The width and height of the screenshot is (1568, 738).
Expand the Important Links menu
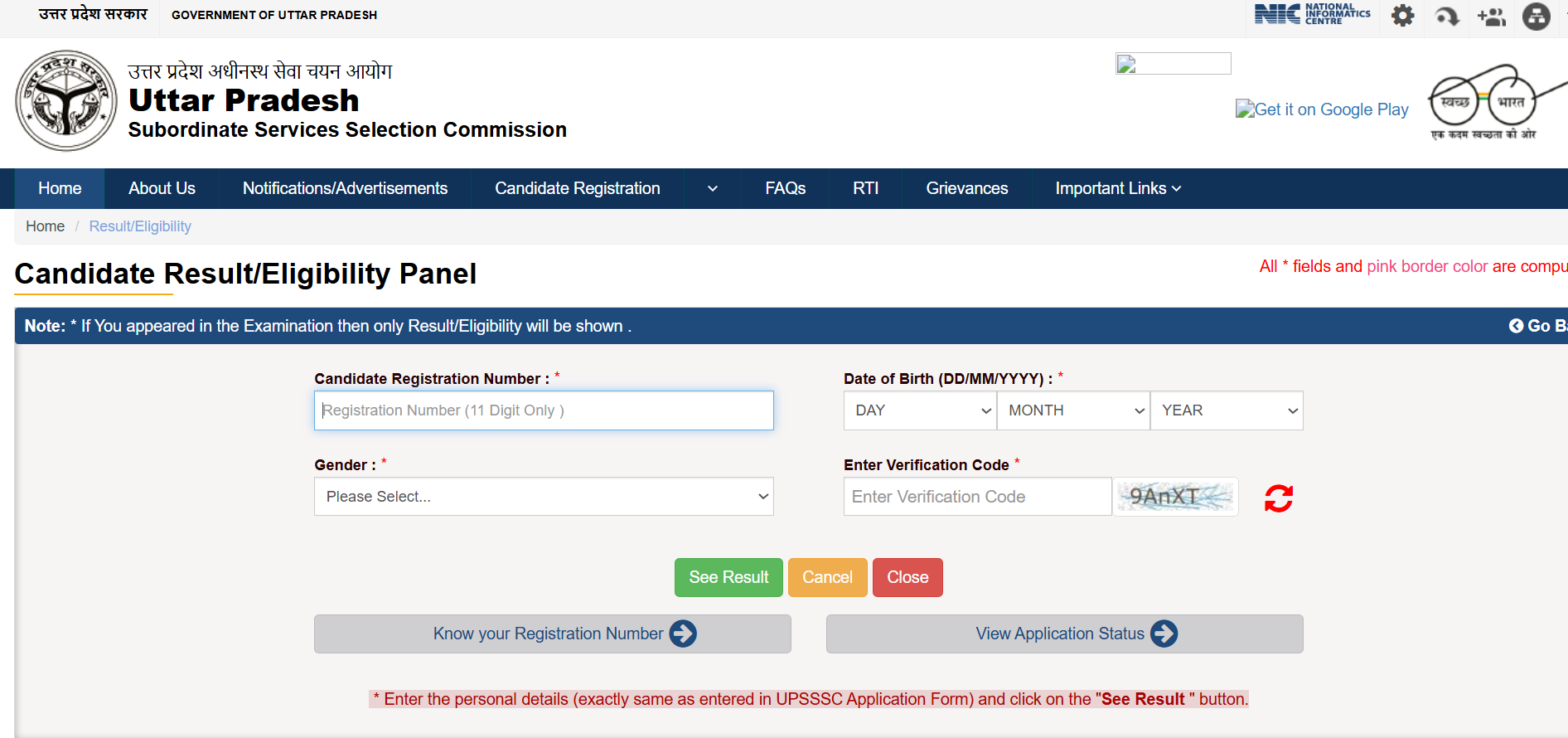pos(1117,189)
